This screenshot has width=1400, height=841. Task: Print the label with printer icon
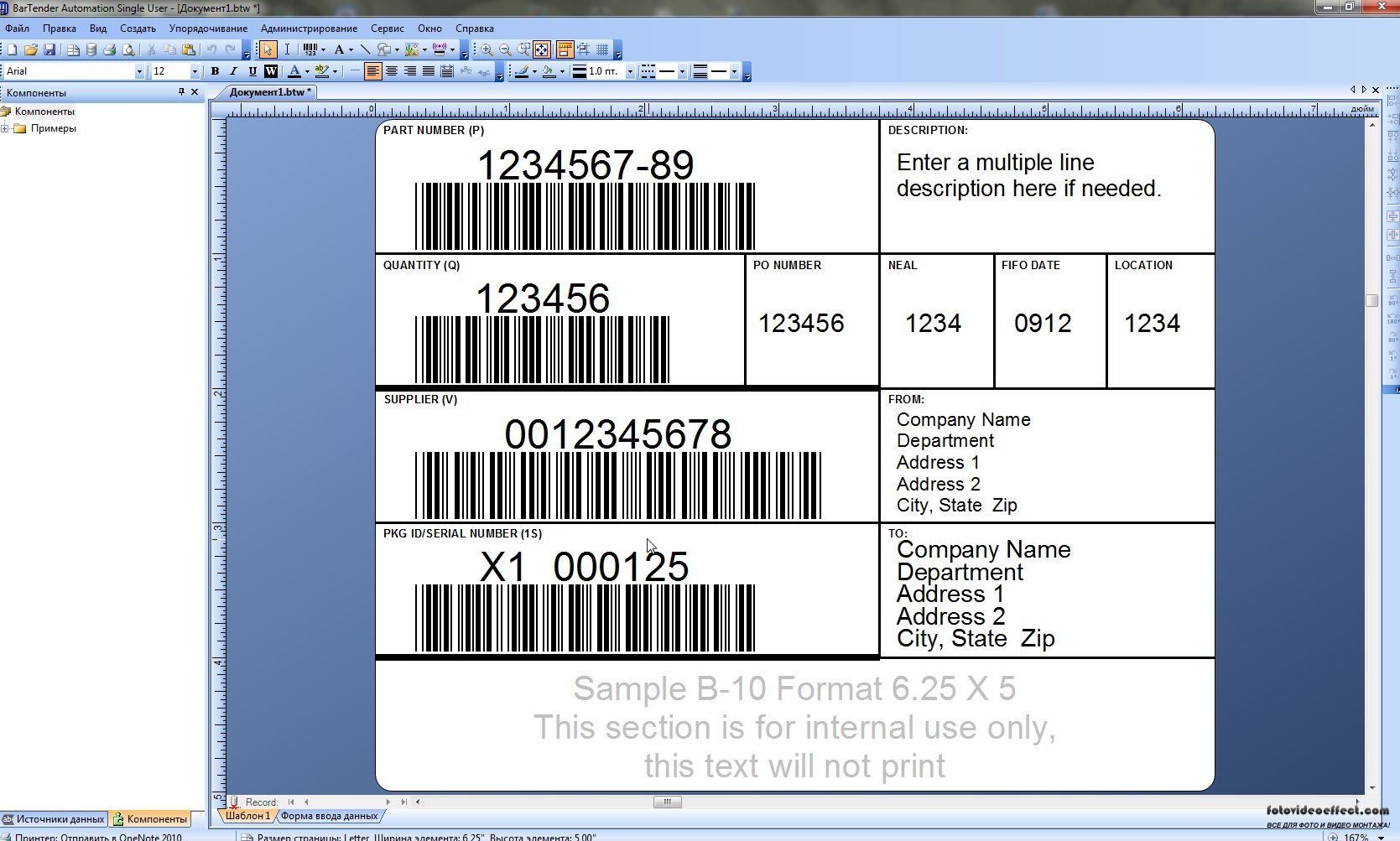pyautogui.click(x=109, y=49)
